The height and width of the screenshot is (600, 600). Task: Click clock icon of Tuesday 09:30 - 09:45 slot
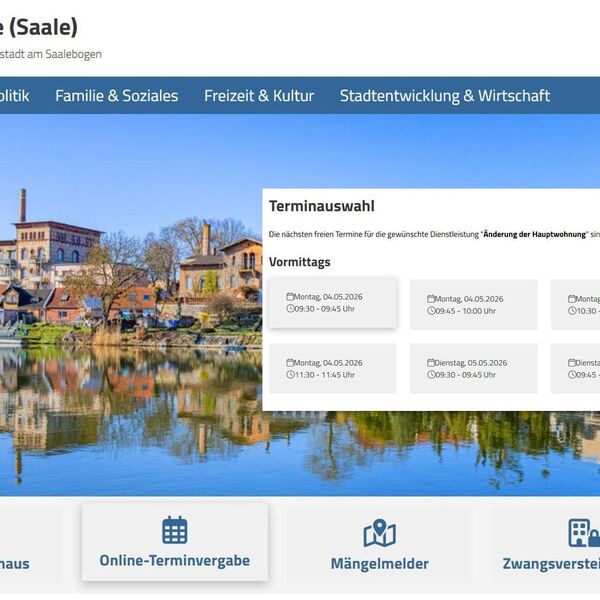tap(431, 375)
